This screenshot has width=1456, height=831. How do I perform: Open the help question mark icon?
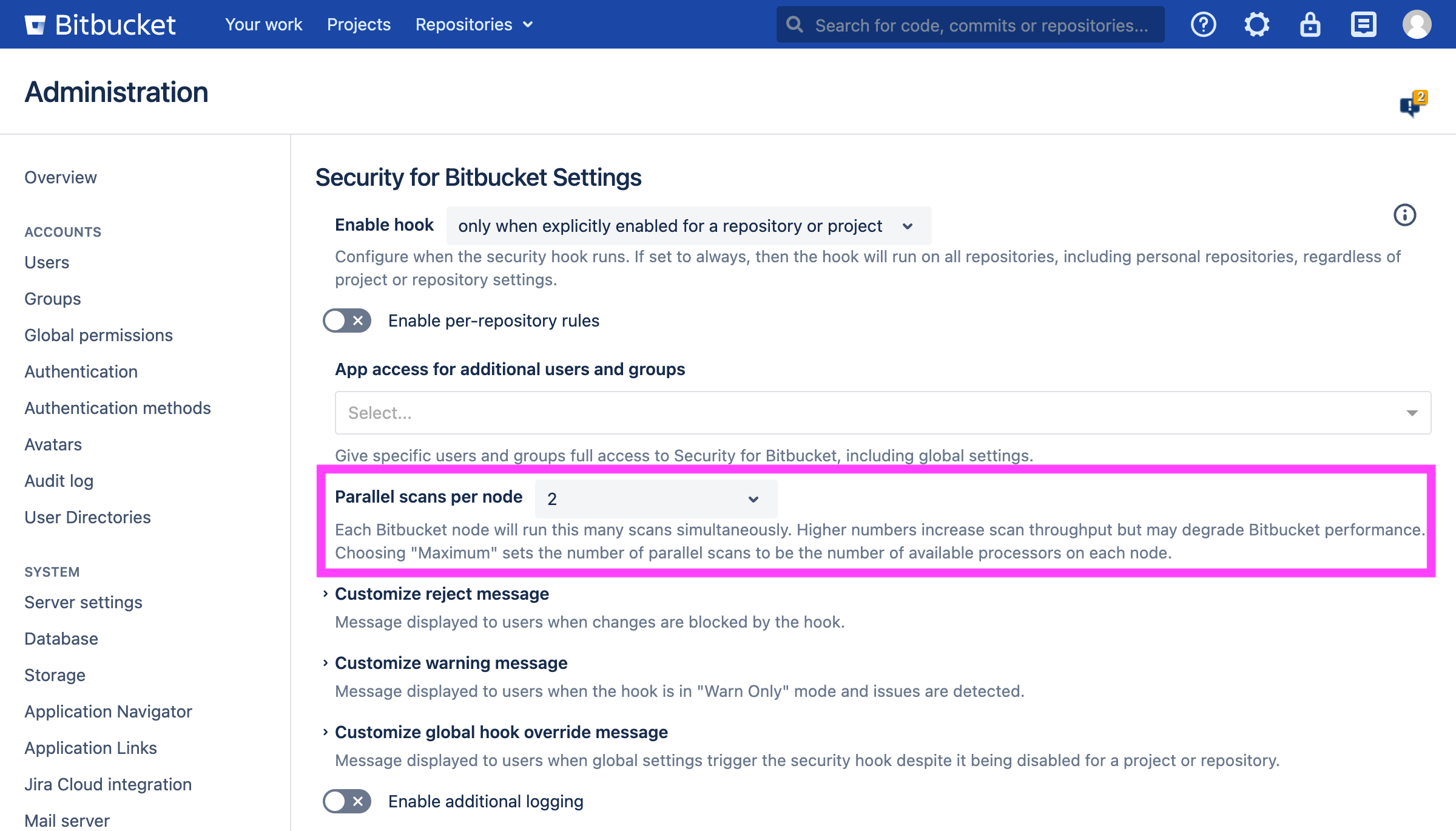[x=1203, y=25]
